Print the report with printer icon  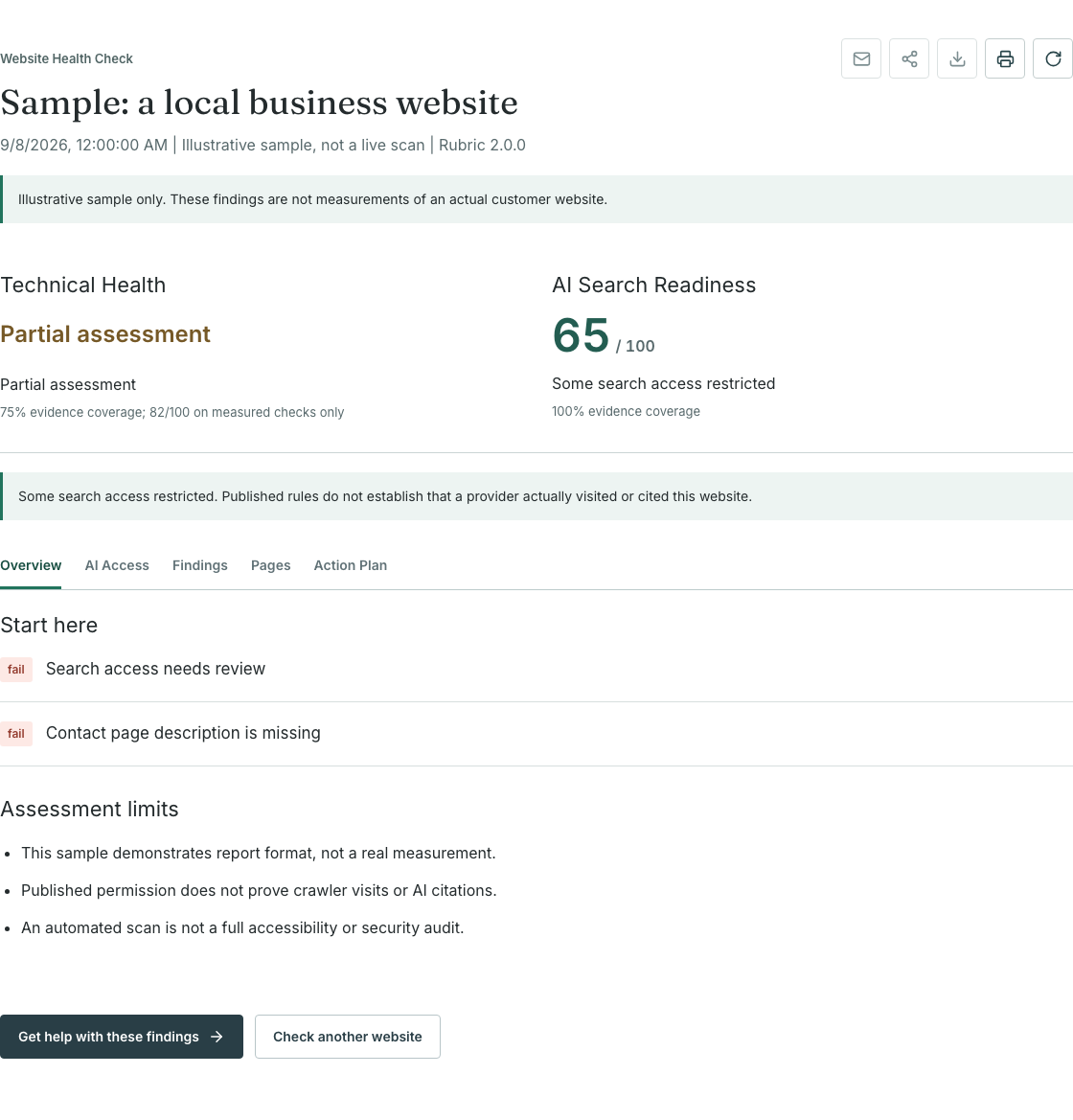[1004, 58]
